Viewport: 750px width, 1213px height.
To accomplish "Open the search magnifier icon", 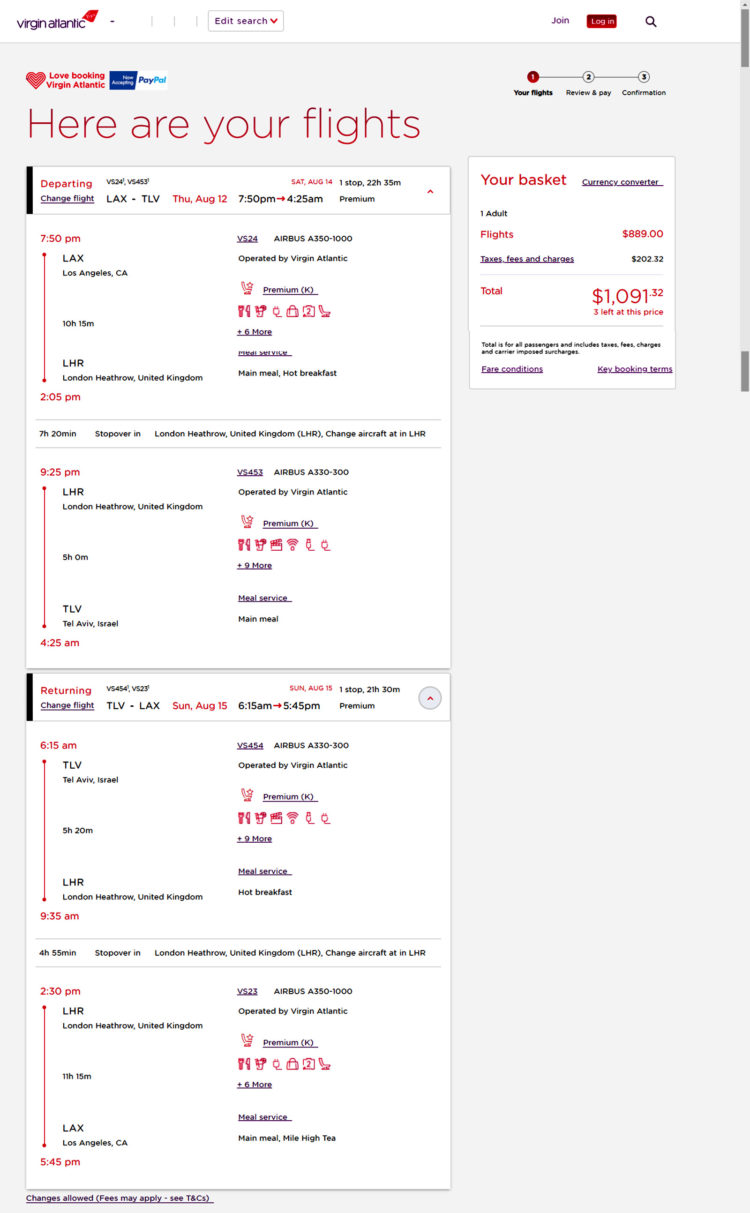I will point(651,20).
